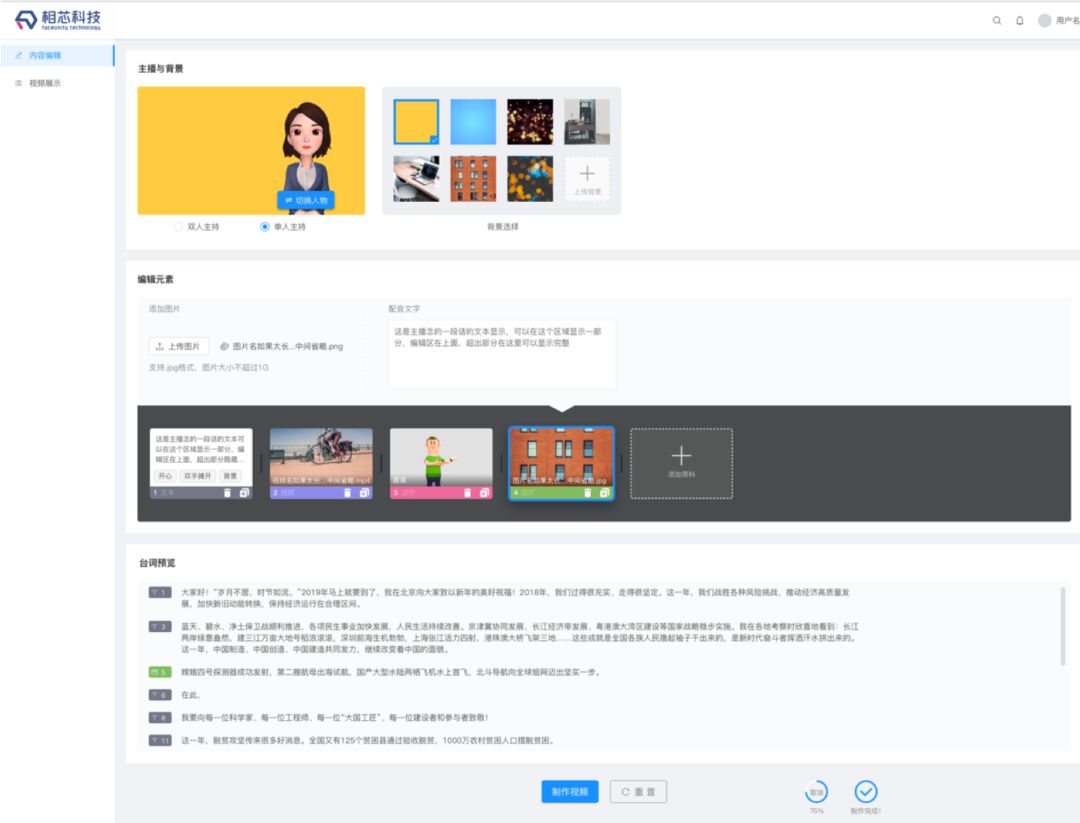Click script line starting 嫦娥四号探测器成功发射
Screen dimensions: 1080x823
pos(391,672)
